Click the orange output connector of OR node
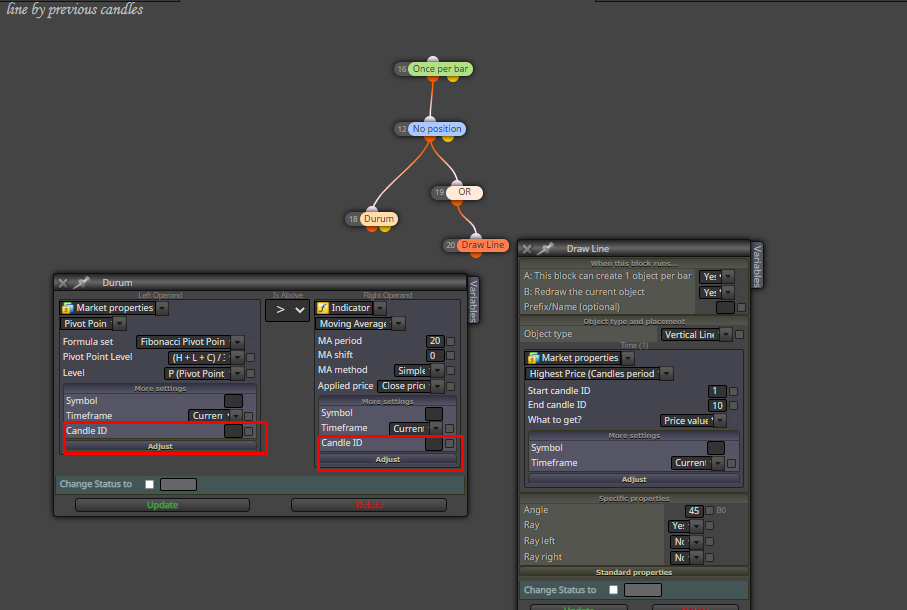Image resolution: width=907 pixels, height=610 pixels. tap(457, 201)
